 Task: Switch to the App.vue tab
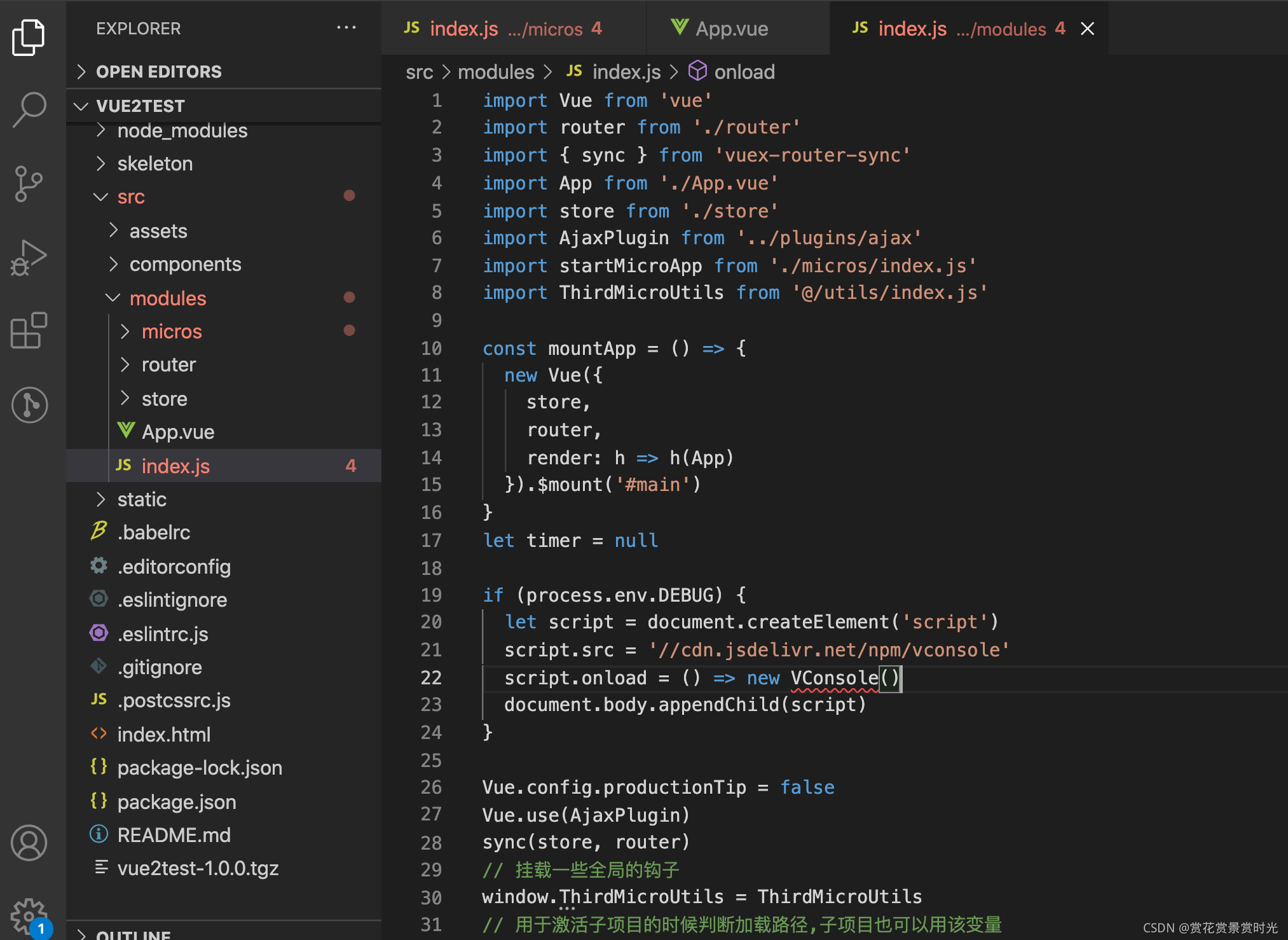pyautogui.click(x=731, y=29)
